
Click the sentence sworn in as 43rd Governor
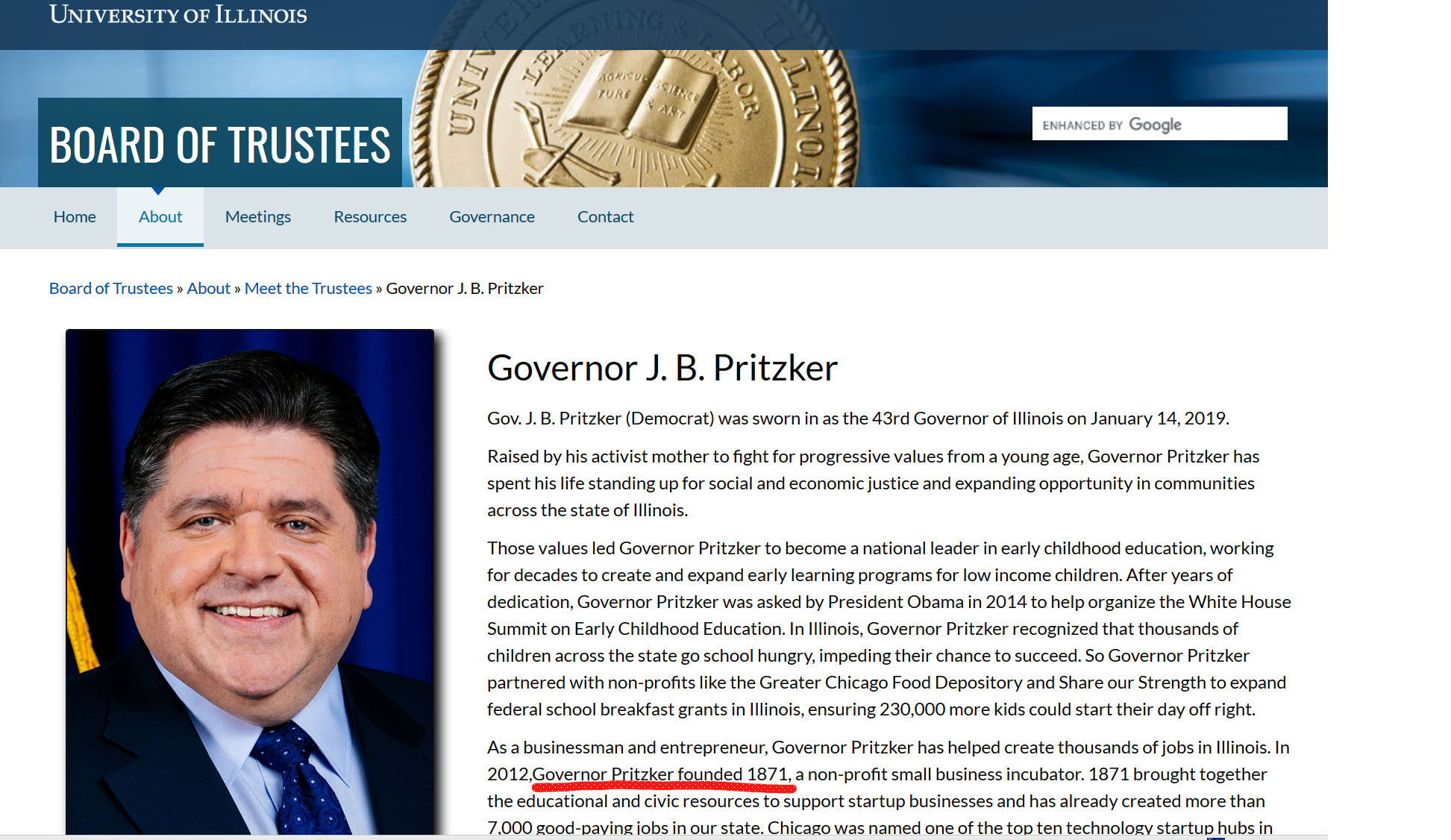click(x=858, y=419)
